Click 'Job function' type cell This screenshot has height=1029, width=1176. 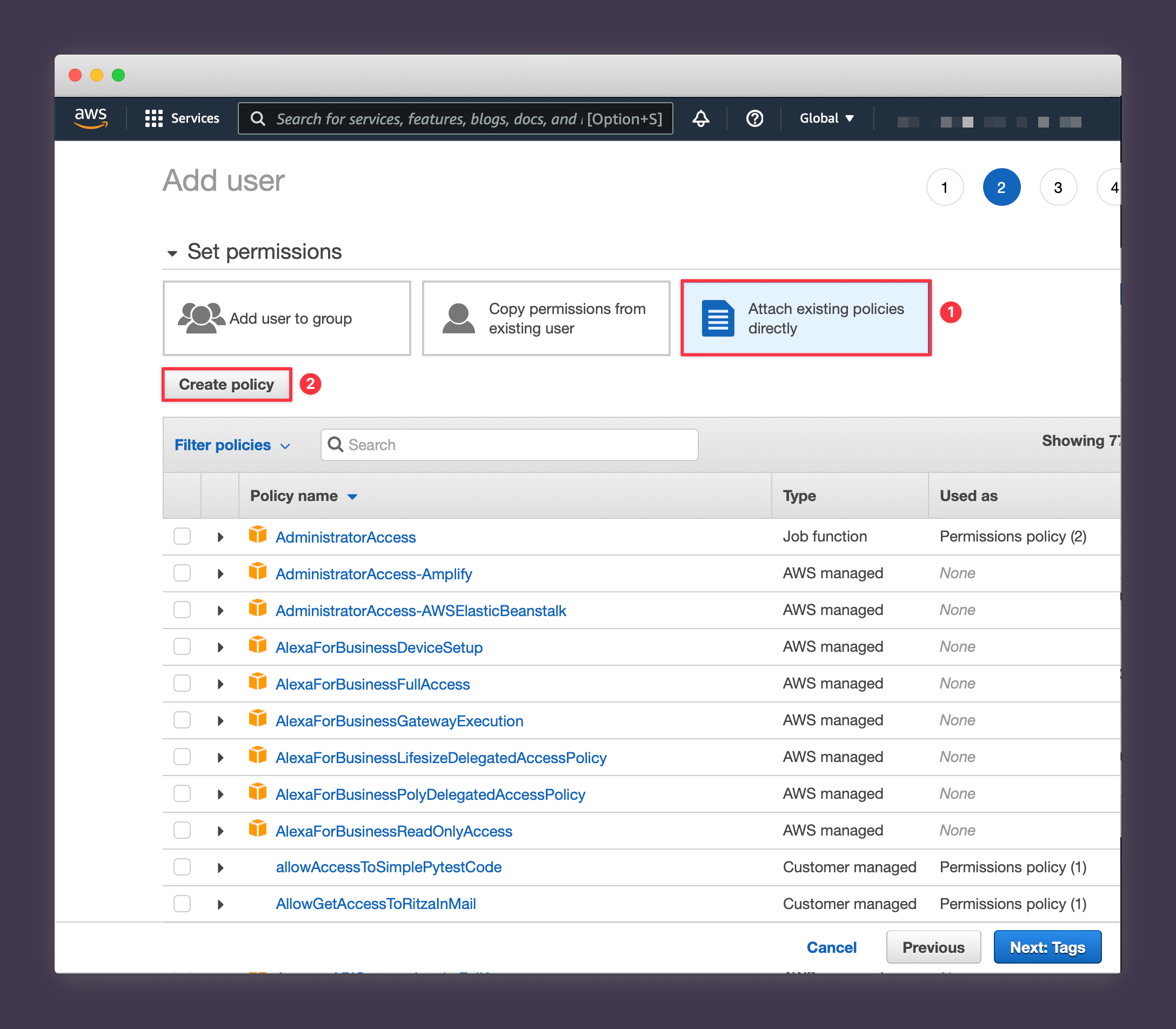coord(825,536)
